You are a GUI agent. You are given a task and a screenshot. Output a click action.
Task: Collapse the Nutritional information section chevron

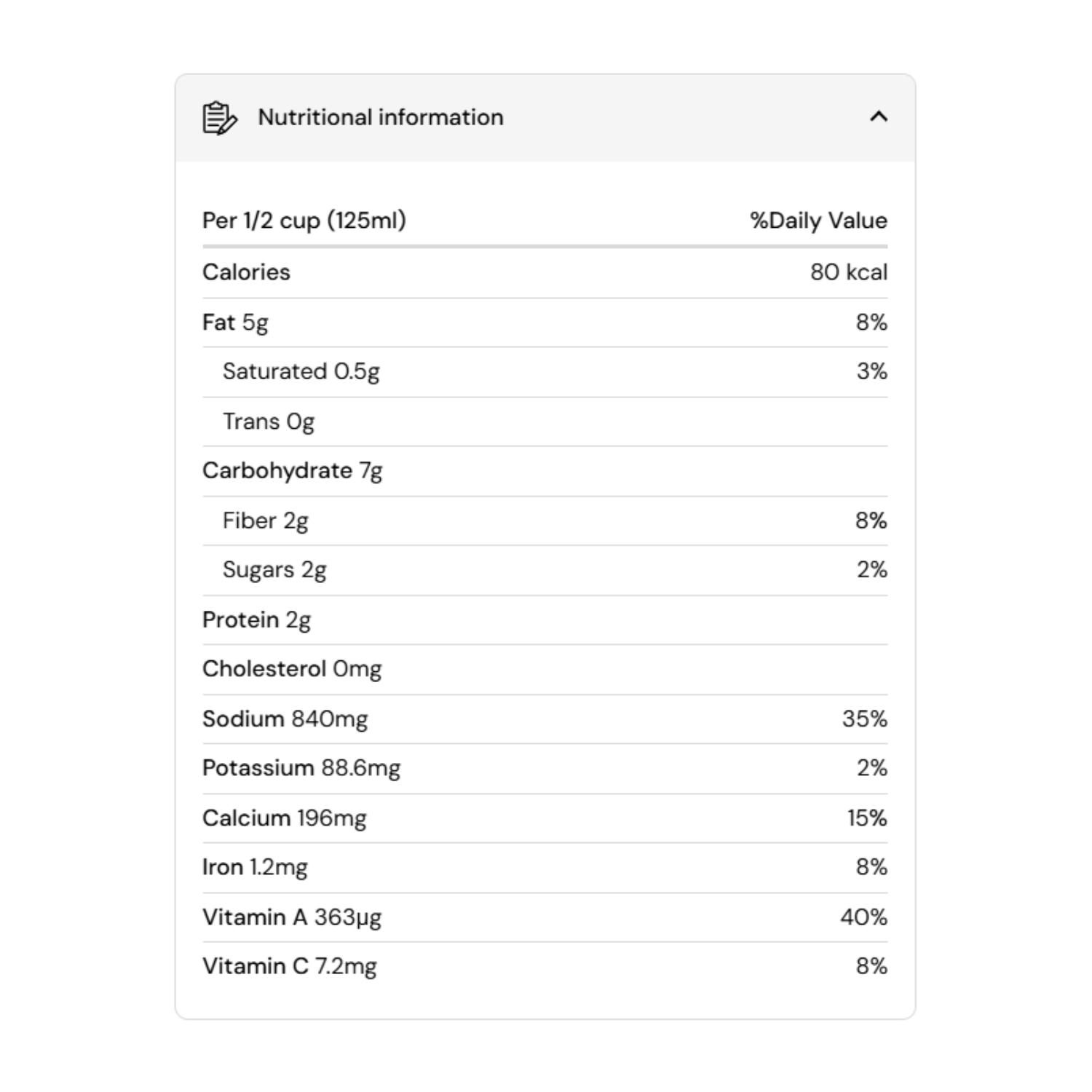879,116
